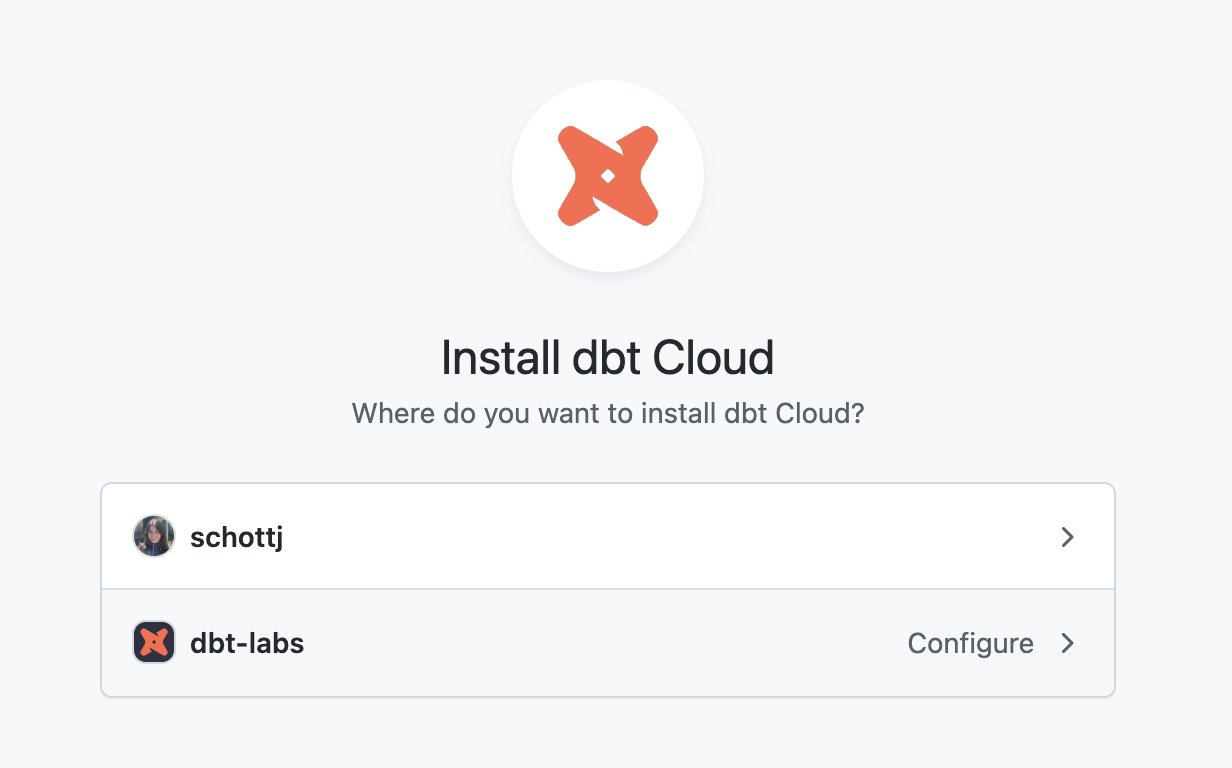The width and height of the screenshot is (1232, 768).
Task: Click the right arrow next to Configure
Action: [x=1067, y=643]
